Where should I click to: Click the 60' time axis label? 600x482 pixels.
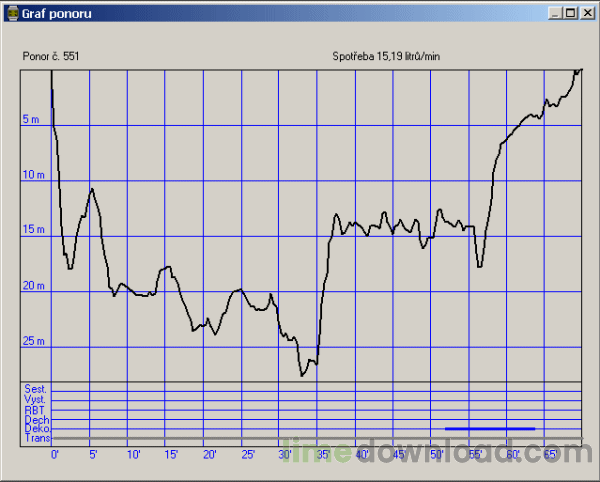click(x=513, y=454)
